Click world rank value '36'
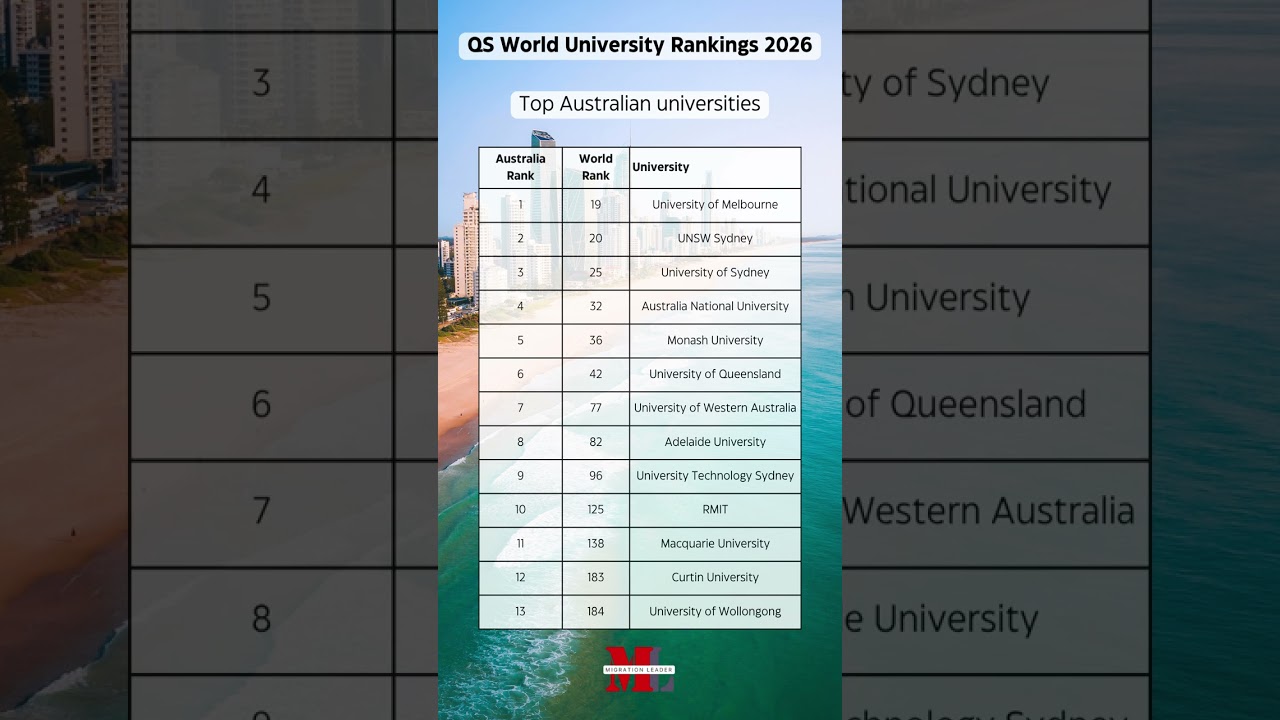1280x720 pixels. [x=596, y=340]
